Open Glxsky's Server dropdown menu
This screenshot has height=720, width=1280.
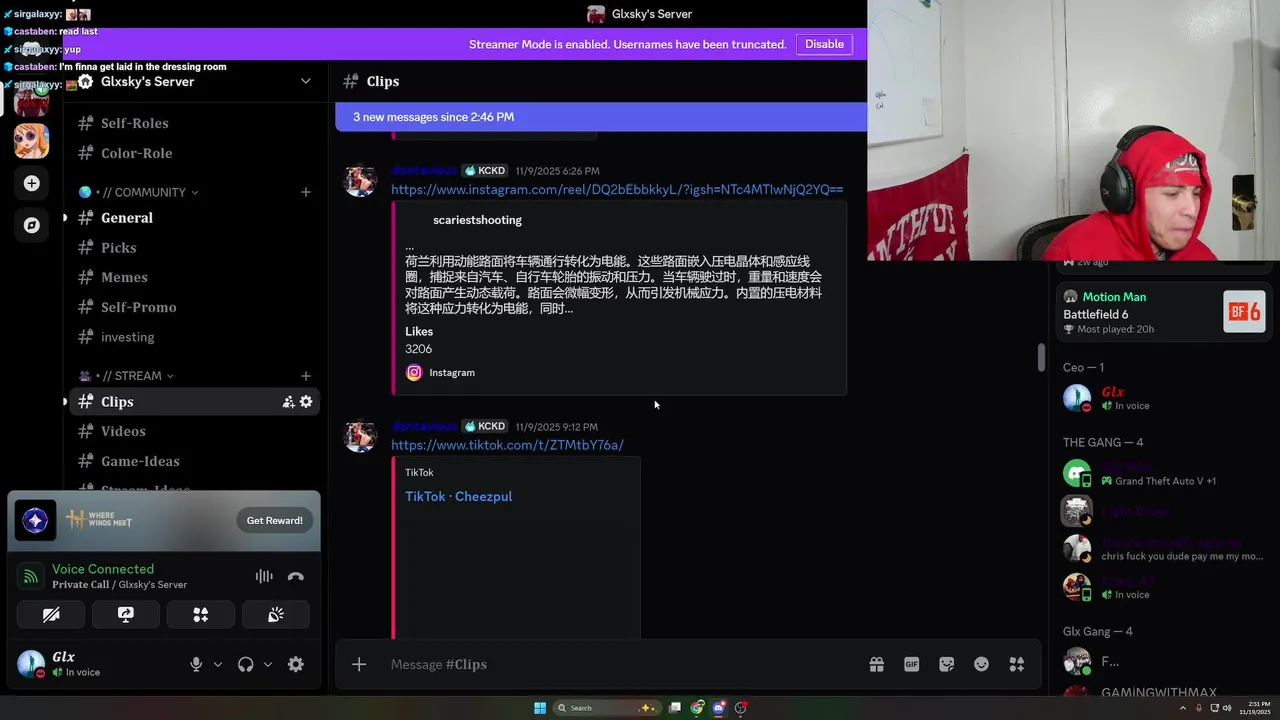click(x=305, y=81)
